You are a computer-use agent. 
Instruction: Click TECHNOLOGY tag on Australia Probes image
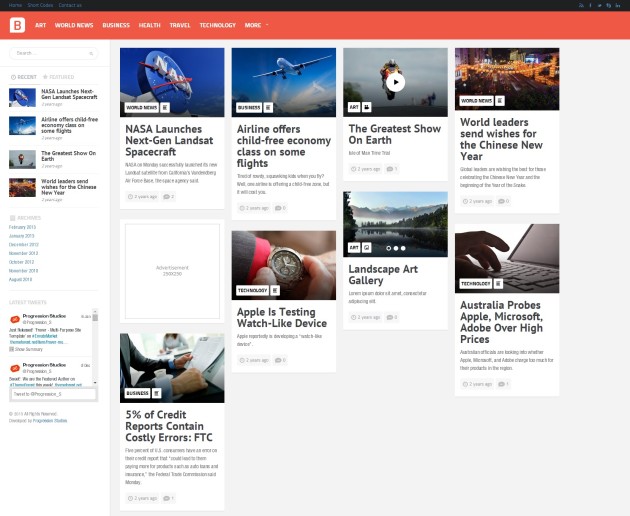click(x=476, y=283)
